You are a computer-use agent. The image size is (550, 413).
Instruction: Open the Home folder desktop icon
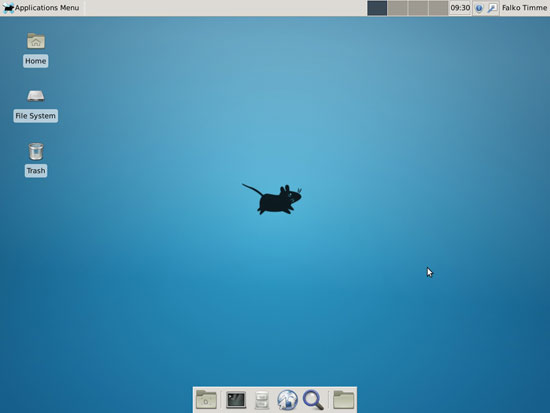coord(36,41)
